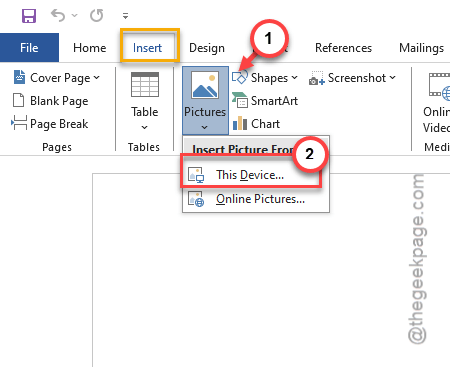Expand the Customize Quick Access Toolbar menu
The image size is (450, 367).
[x=125, y=16]
